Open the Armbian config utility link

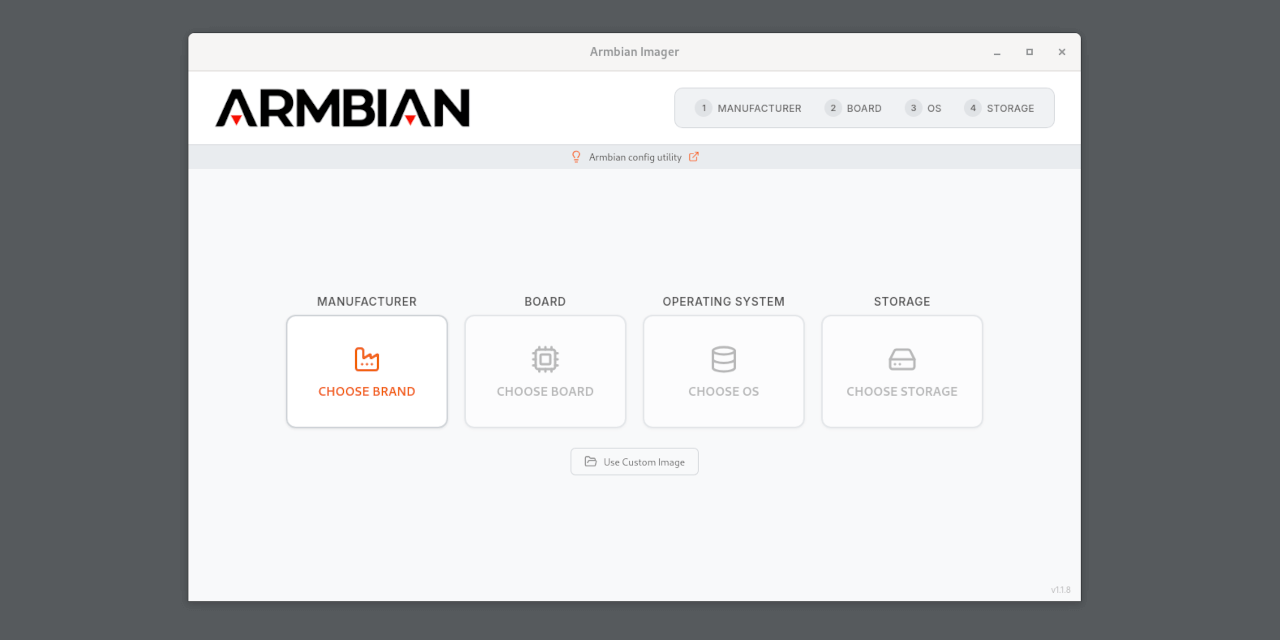pyautogui.click(x=635, y=157)
